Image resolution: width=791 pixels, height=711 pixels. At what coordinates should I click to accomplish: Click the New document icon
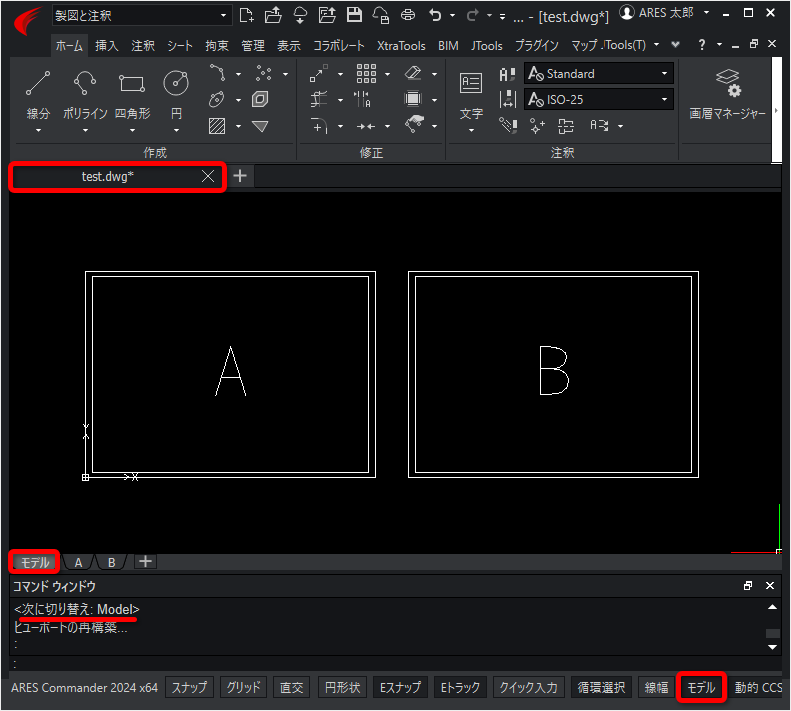click(246, 16)
